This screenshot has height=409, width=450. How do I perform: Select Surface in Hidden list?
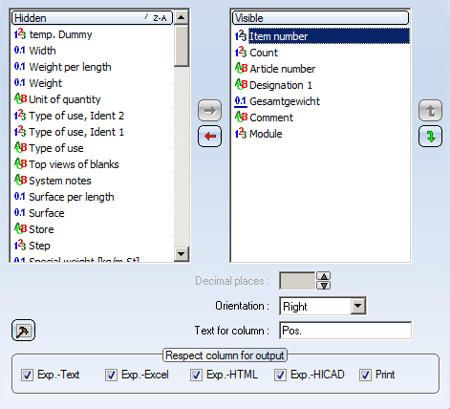(x=46, y=213)
